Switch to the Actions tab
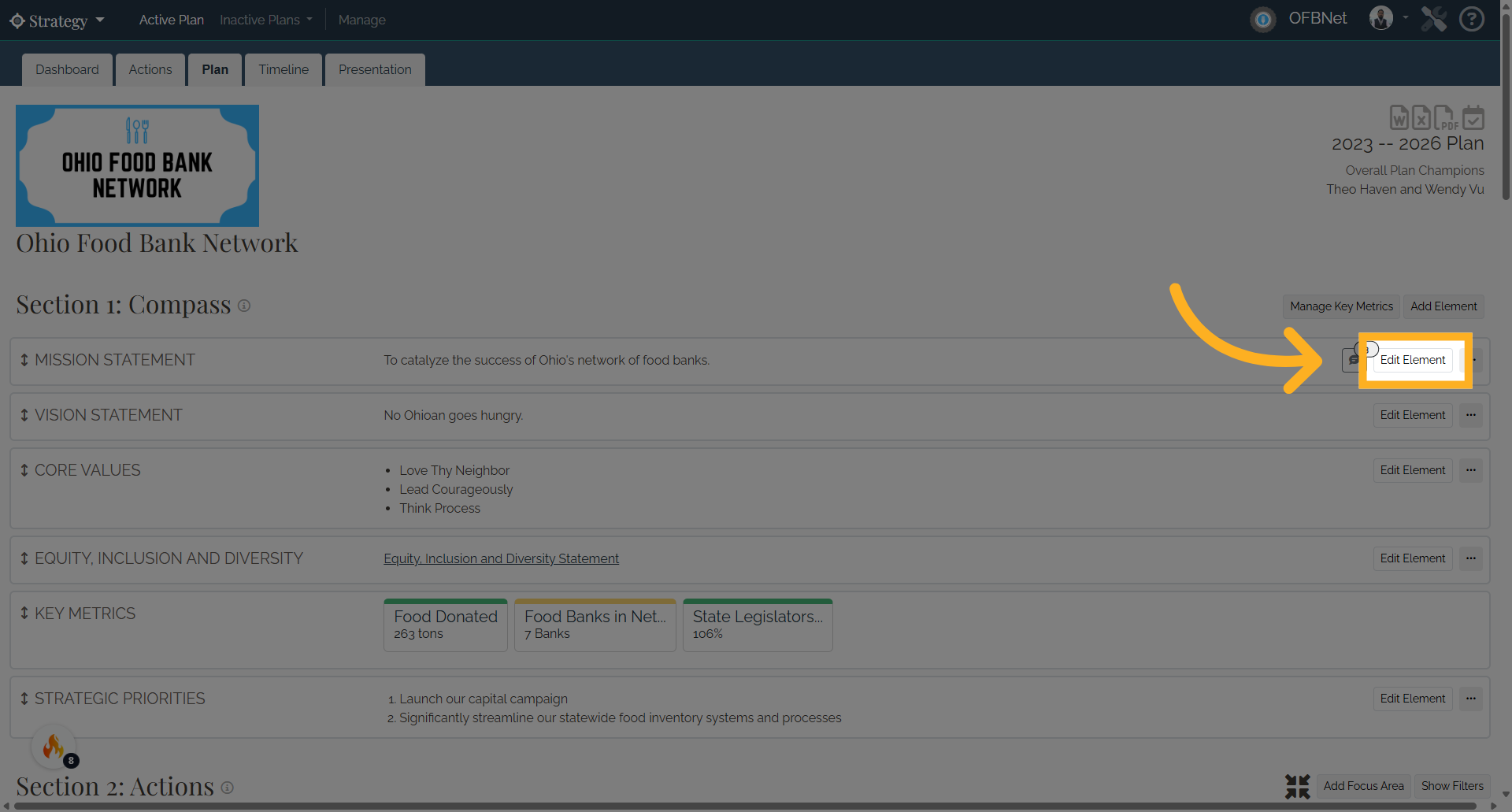 pos(150,69)
